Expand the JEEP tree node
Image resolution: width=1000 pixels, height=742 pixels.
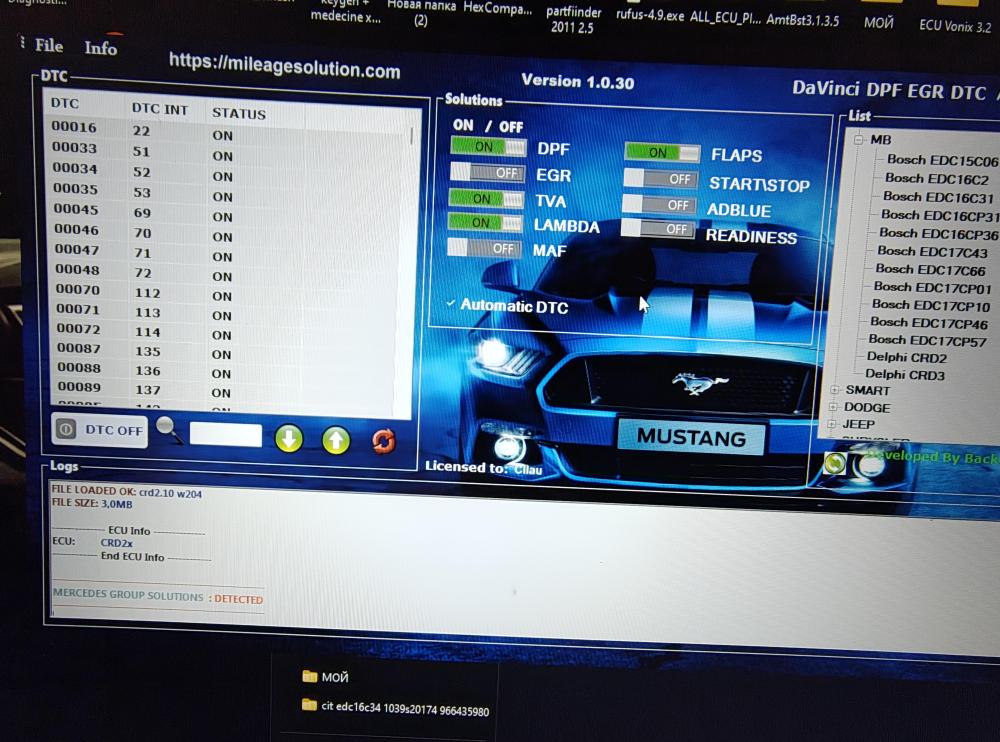pos(831,424)
